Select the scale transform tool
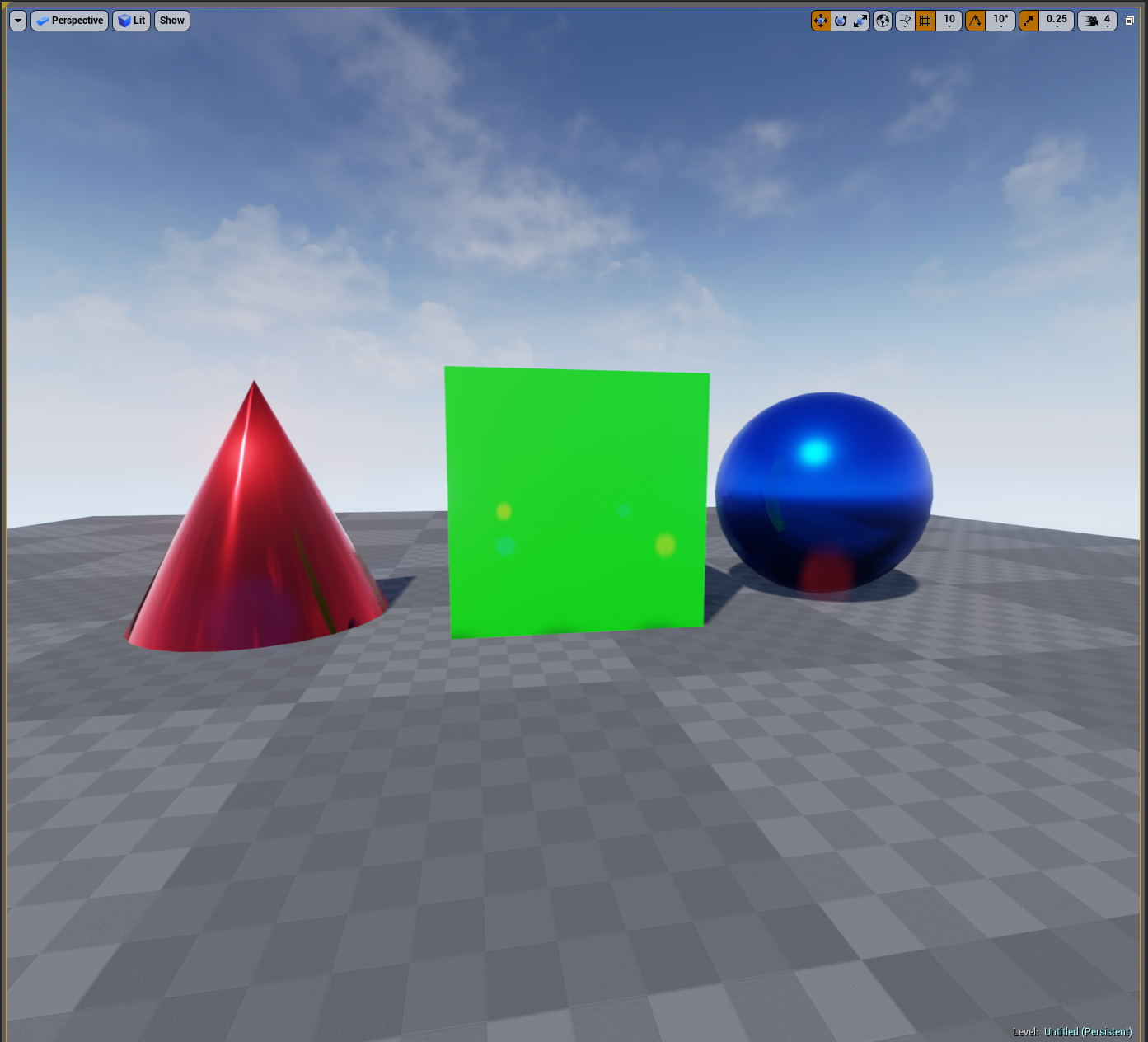The image size is (1148, 1042). coord(860,21)
